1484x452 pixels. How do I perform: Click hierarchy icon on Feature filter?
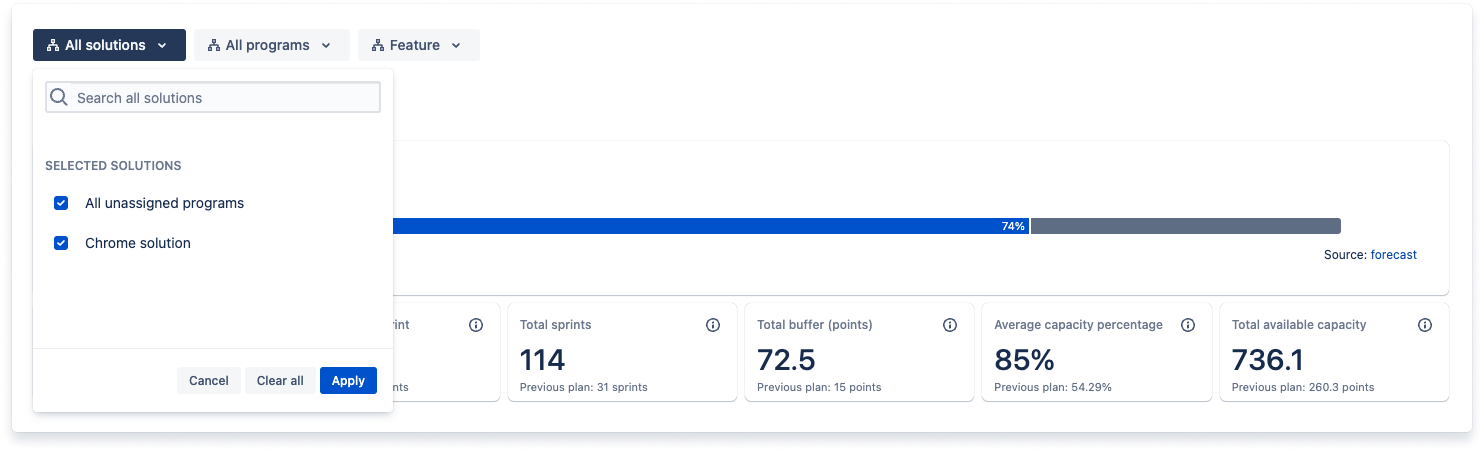377,45
